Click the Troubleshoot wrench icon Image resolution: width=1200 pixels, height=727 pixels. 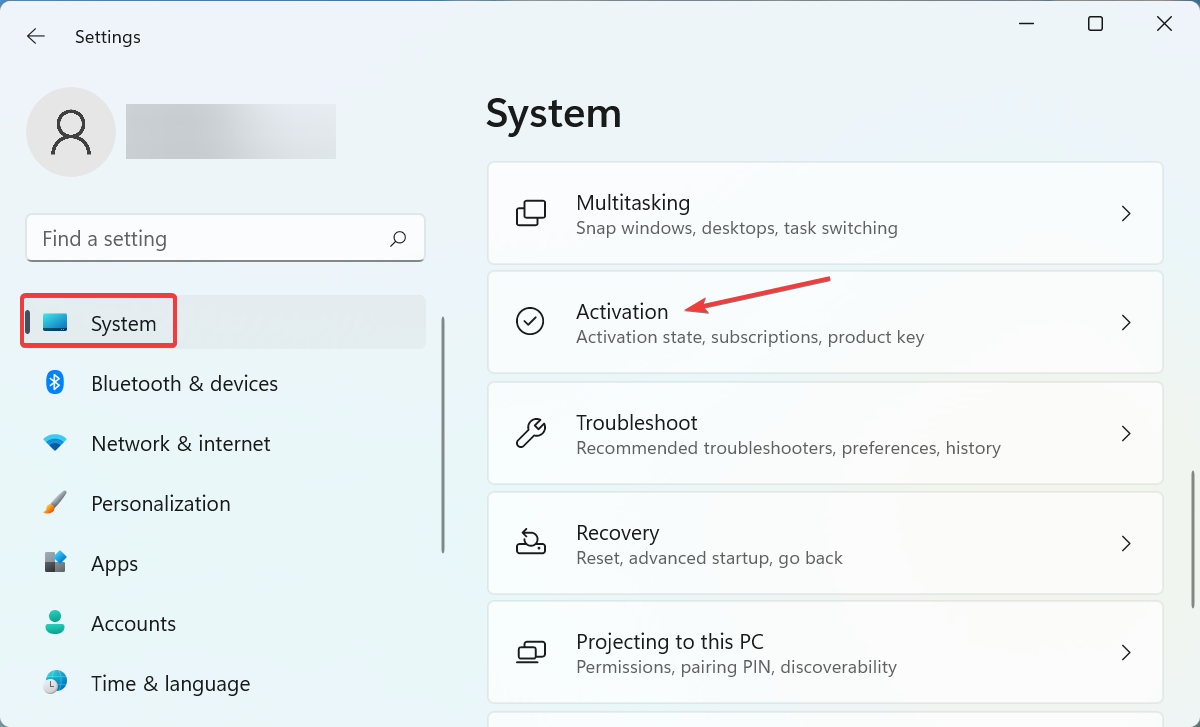(530, 432)
